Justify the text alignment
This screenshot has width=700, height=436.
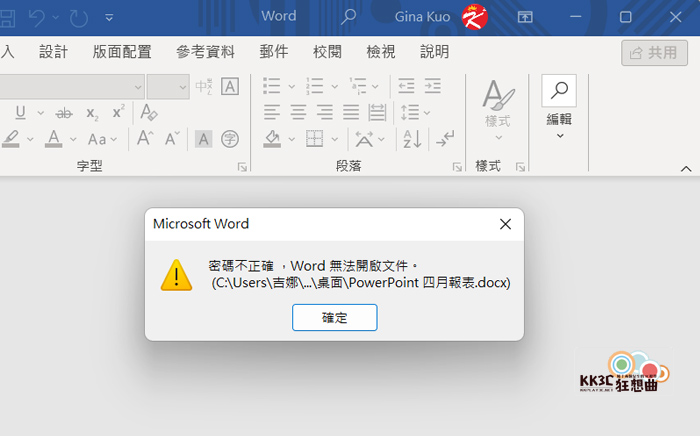click(x=351, y=112)
